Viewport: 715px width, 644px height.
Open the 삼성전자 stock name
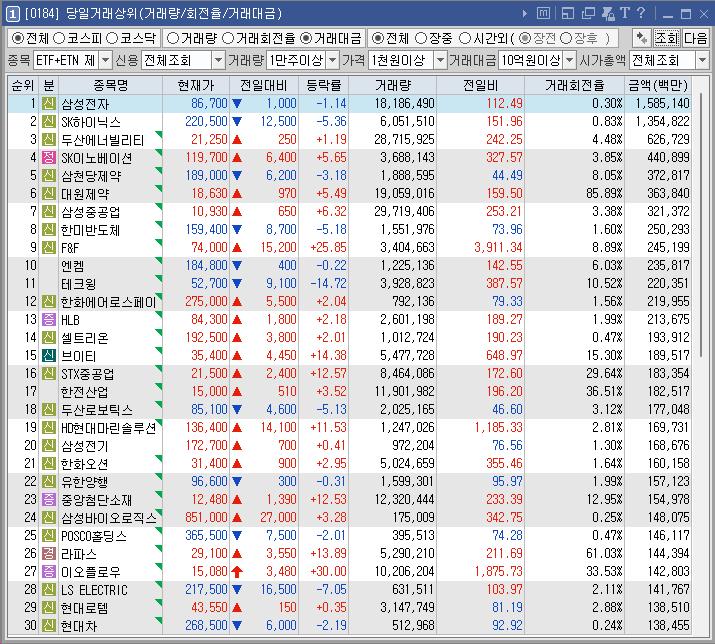coord(85,104)
